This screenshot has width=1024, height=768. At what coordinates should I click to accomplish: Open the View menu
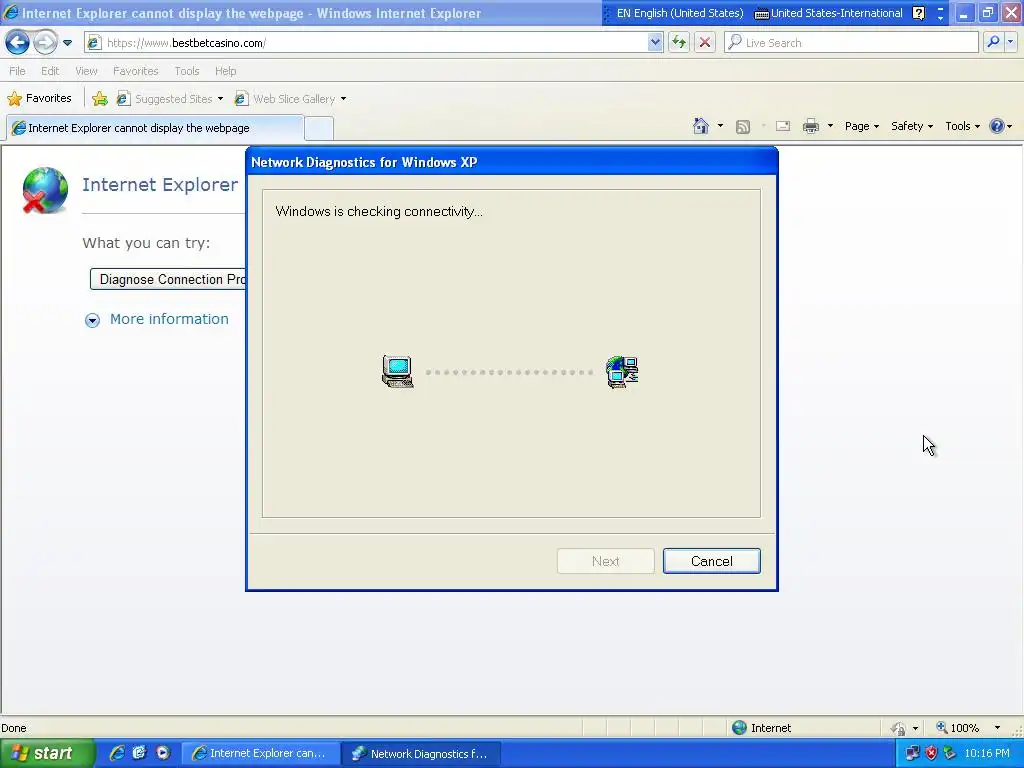click(86, 71)
